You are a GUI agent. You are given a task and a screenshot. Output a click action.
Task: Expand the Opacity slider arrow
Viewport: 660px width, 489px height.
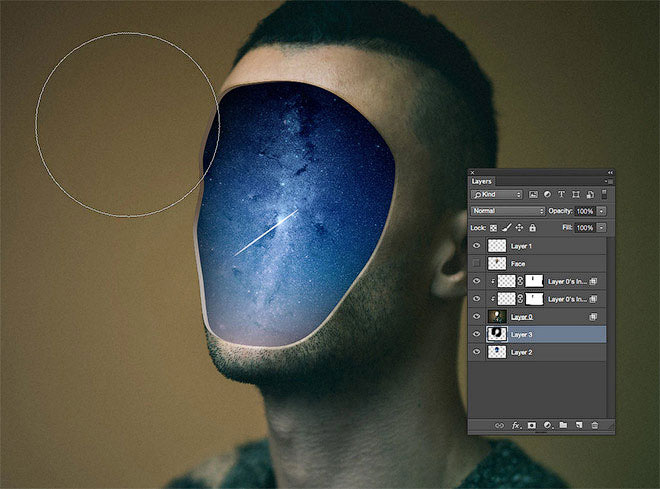coord(602,211)
